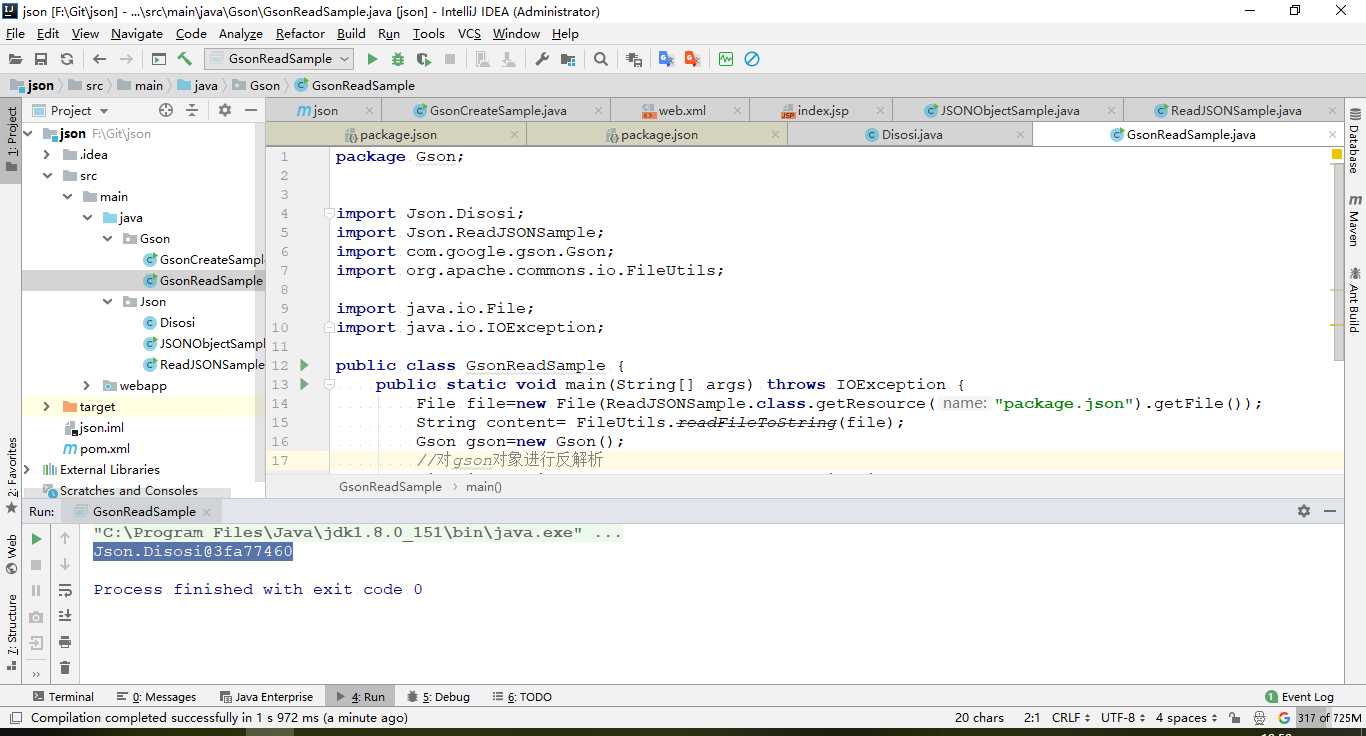
Task: Toggle the Favorites side panel
Action: click(12, 475)
